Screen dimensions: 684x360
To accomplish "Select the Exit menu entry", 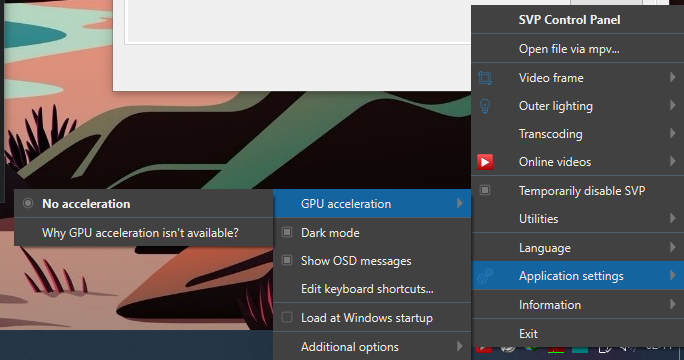I will 578,334.
